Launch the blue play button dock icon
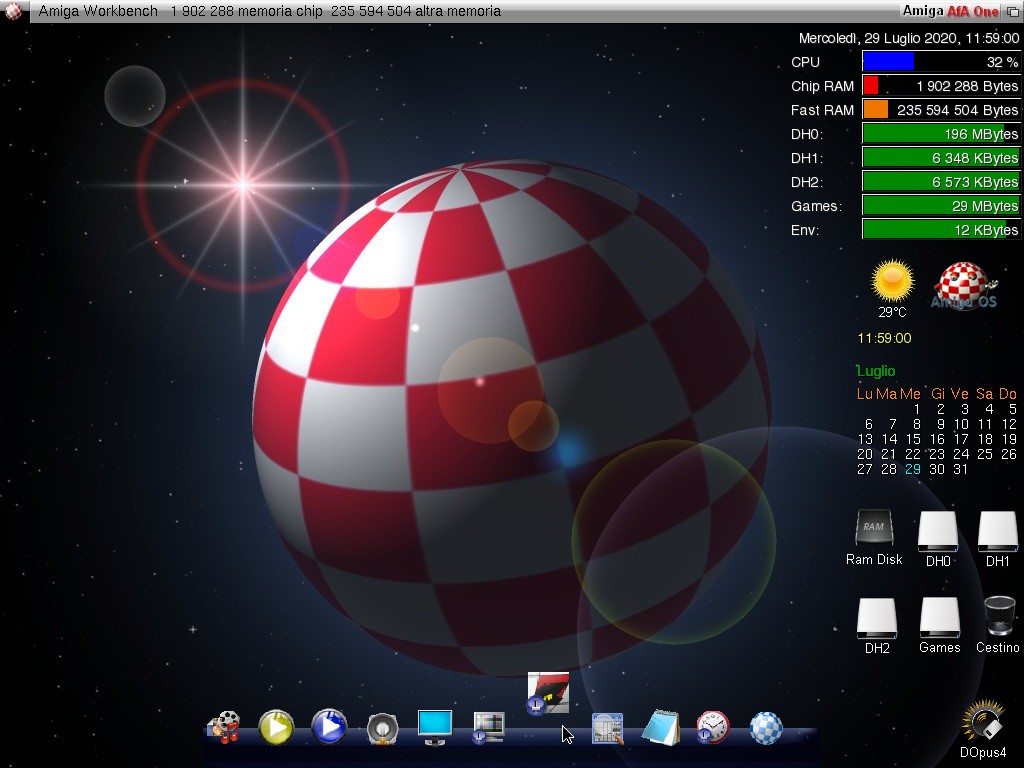Image resolution: width=1024 pixels, height=768 pixels. click(x=328, y=727)
